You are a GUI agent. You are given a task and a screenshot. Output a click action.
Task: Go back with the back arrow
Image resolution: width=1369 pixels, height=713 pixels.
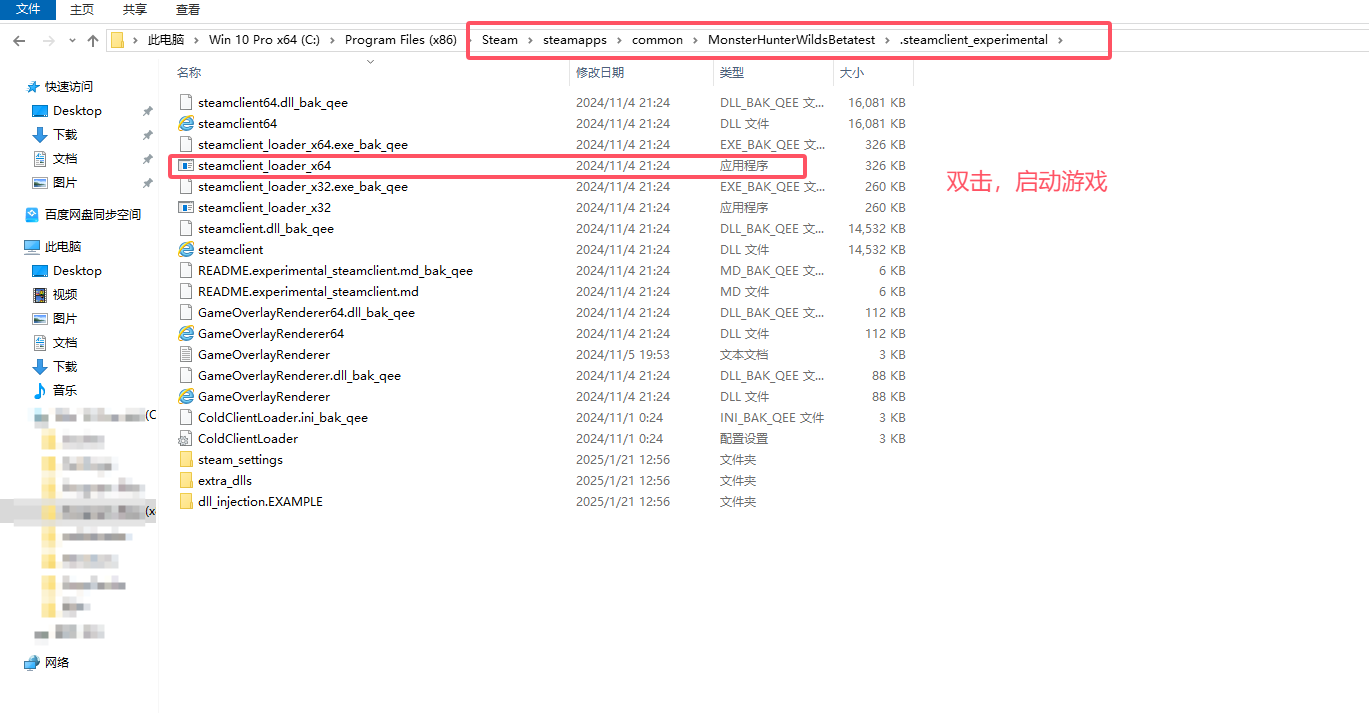click(20, 41)
